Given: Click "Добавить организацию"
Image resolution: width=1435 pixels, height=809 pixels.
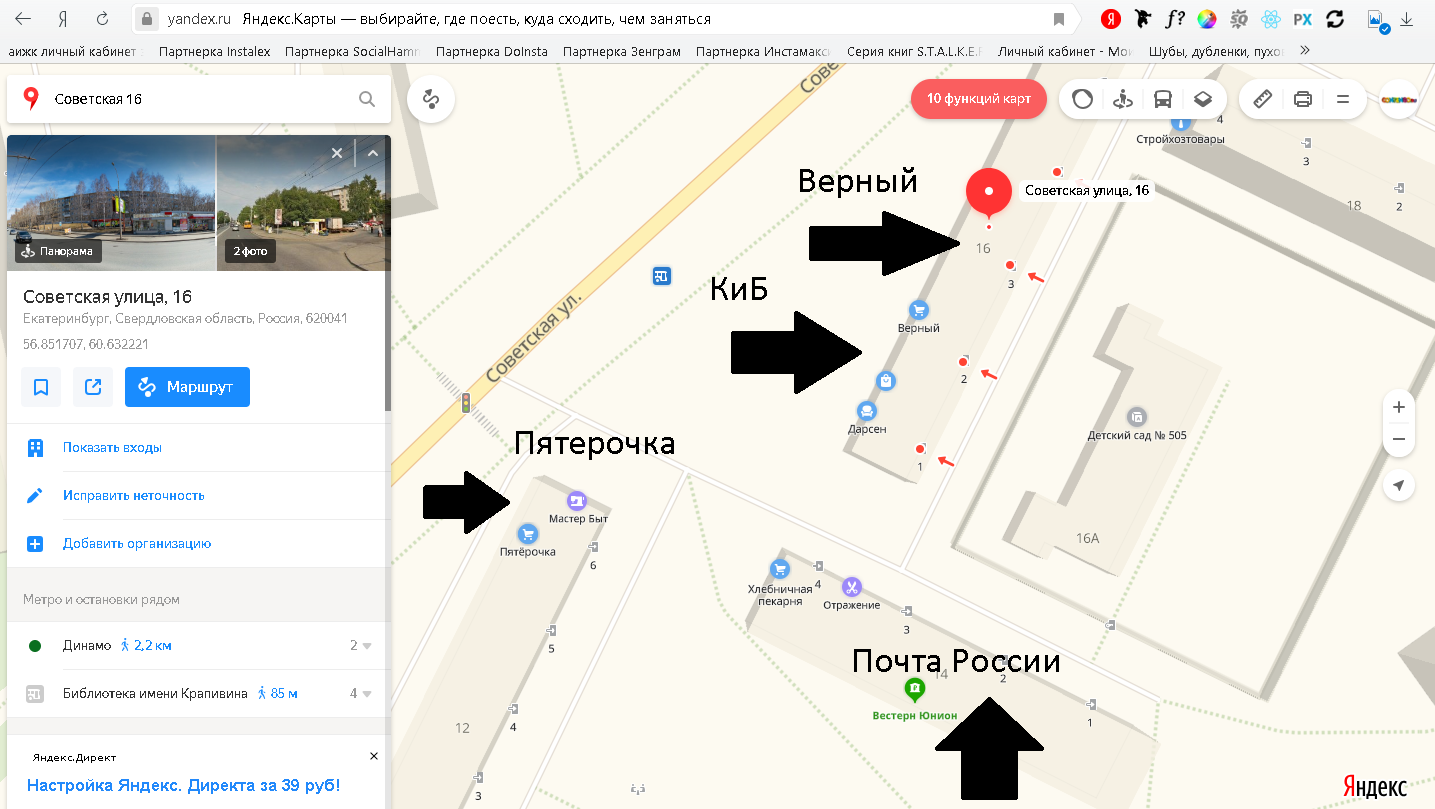Looking at the screenshot, I should click(x=137, y=544).
